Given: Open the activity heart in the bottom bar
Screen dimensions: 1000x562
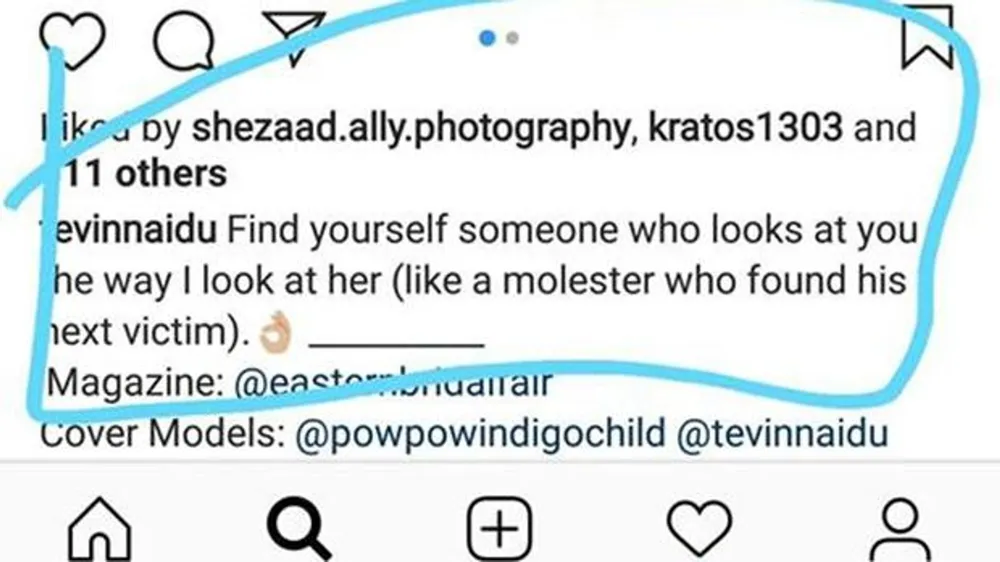Looking at the screenshot, I should pos(699,525).
